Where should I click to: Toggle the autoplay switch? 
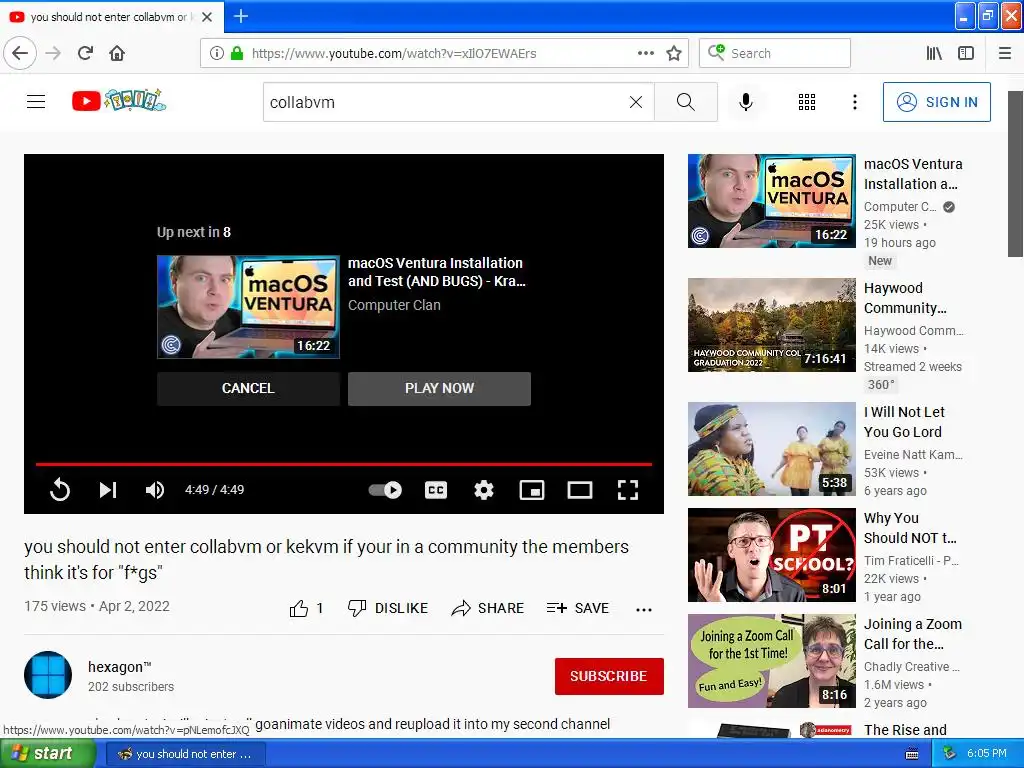tap(385, 490)
